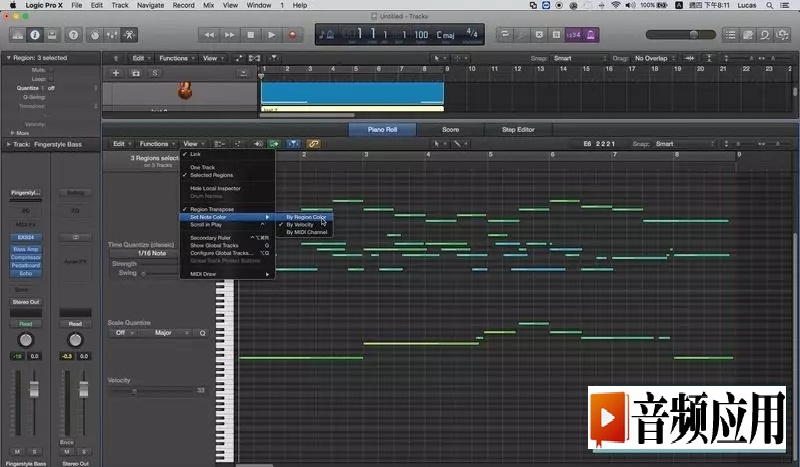Select One Track in View menu

[x=228, y=167]
